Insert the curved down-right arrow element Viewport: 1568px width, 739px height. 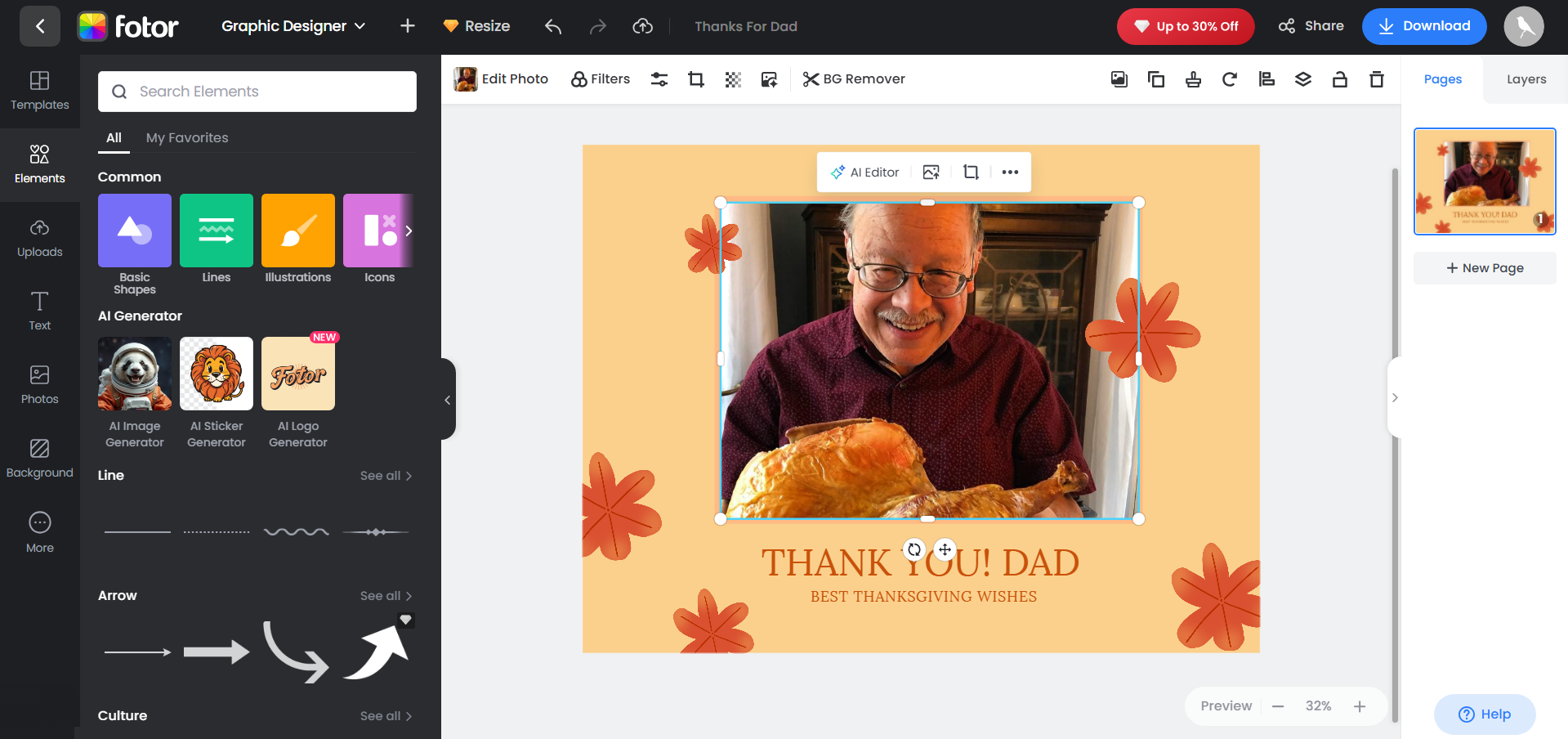[x=296, y=652]
